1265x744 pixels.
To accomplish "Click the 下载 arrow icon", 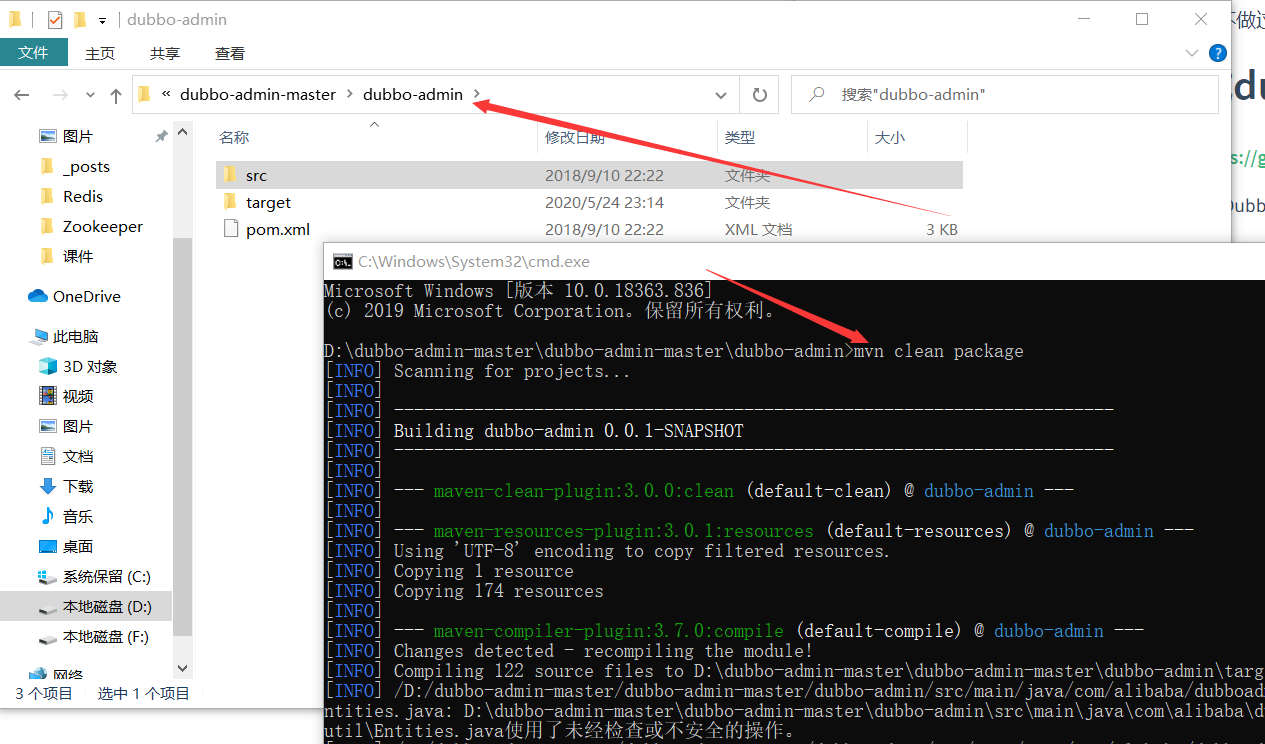I will tap(47, 486).
